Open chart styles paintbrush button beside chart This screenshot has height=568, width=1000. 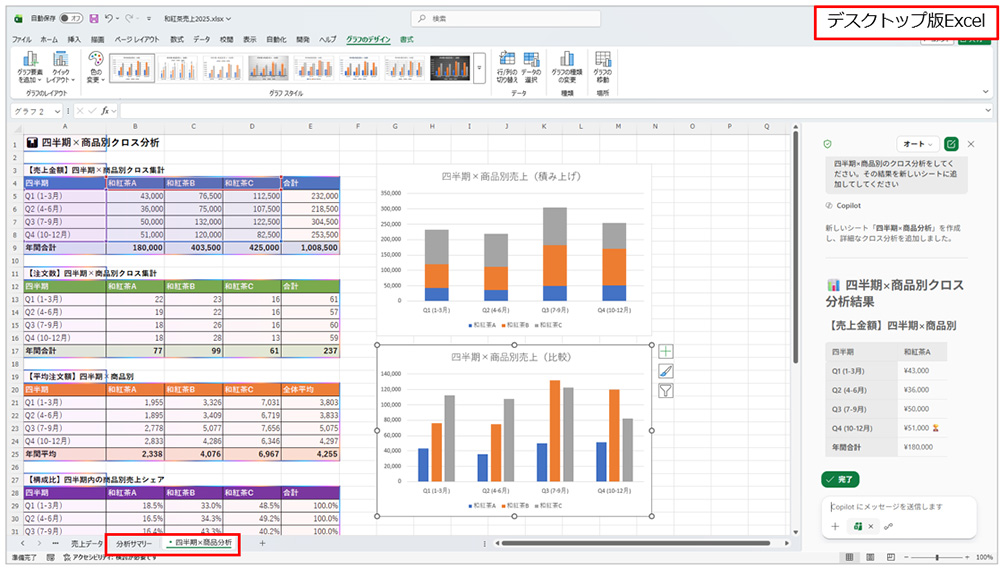666,371
